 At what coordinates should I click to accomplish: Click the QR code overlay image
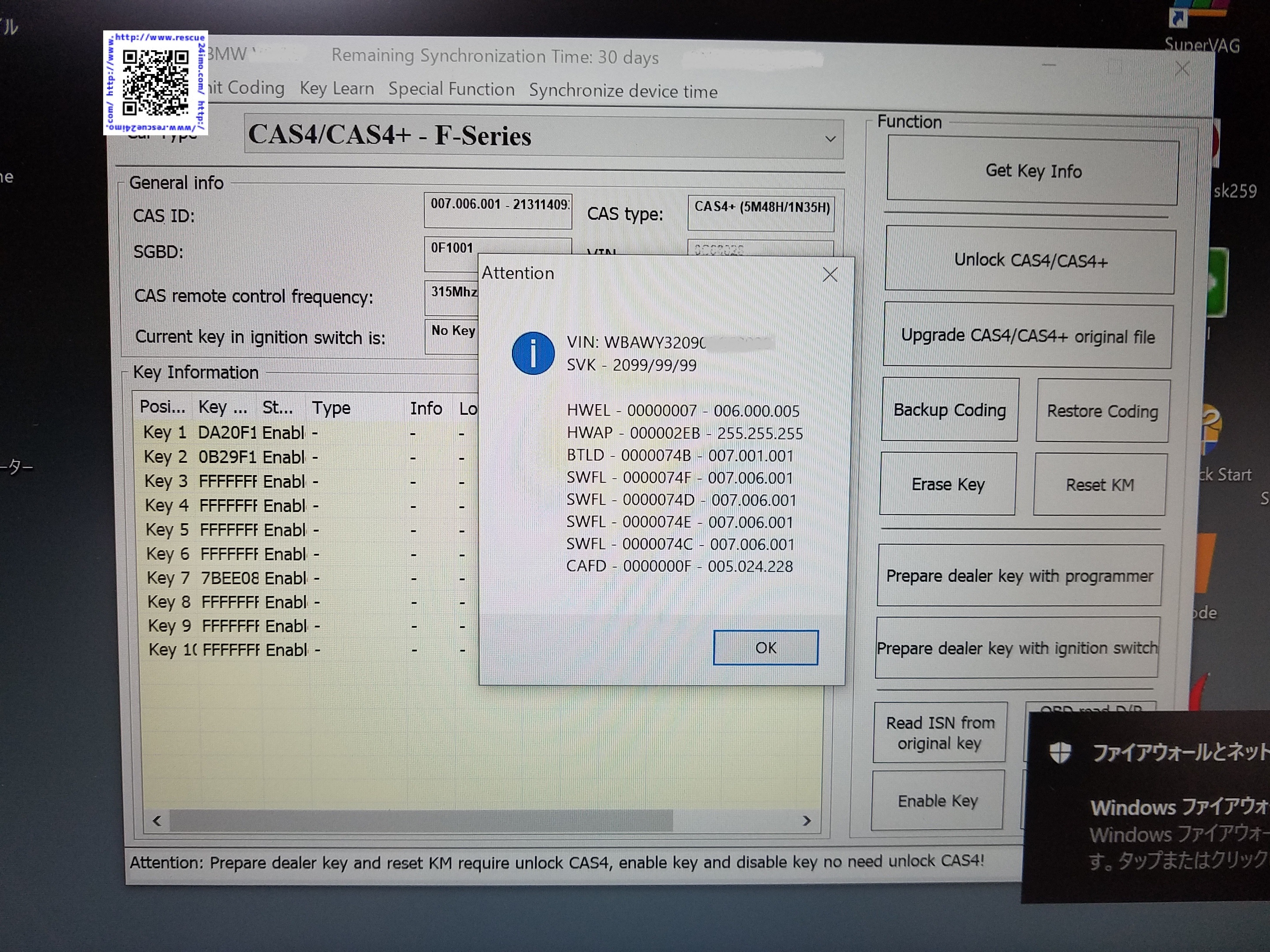click(x=156, y=83)
